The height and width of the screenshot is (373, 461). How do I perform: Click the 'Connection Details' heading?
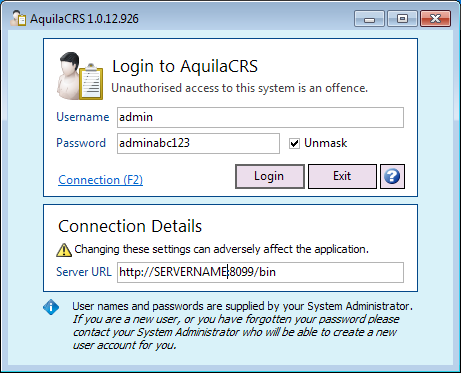pos(130,226)
